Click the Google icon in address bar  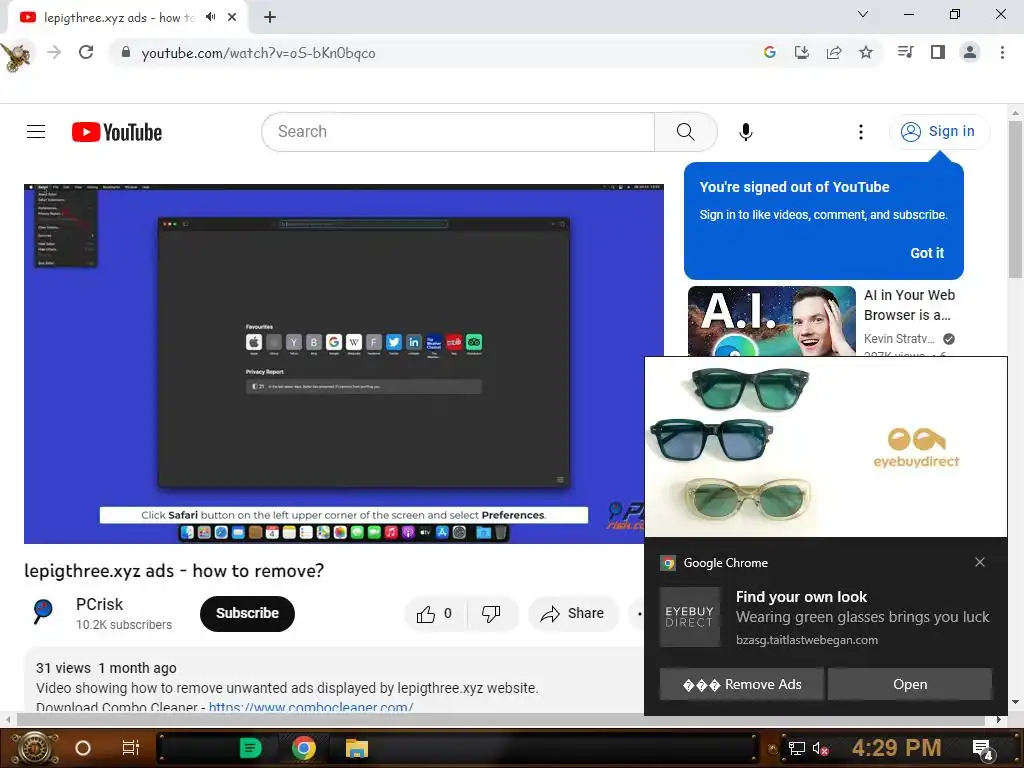[770, 52]
